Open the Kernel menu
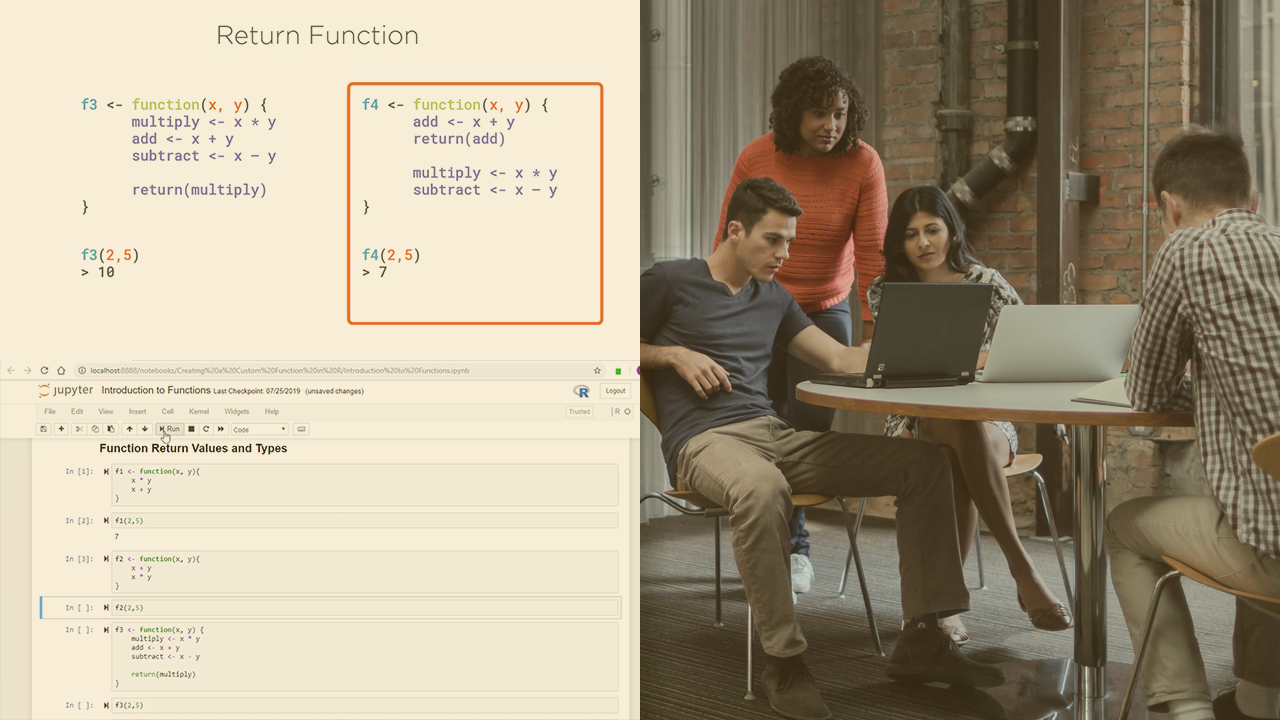Screen dimensions: 1280x720 click(199, 411)
